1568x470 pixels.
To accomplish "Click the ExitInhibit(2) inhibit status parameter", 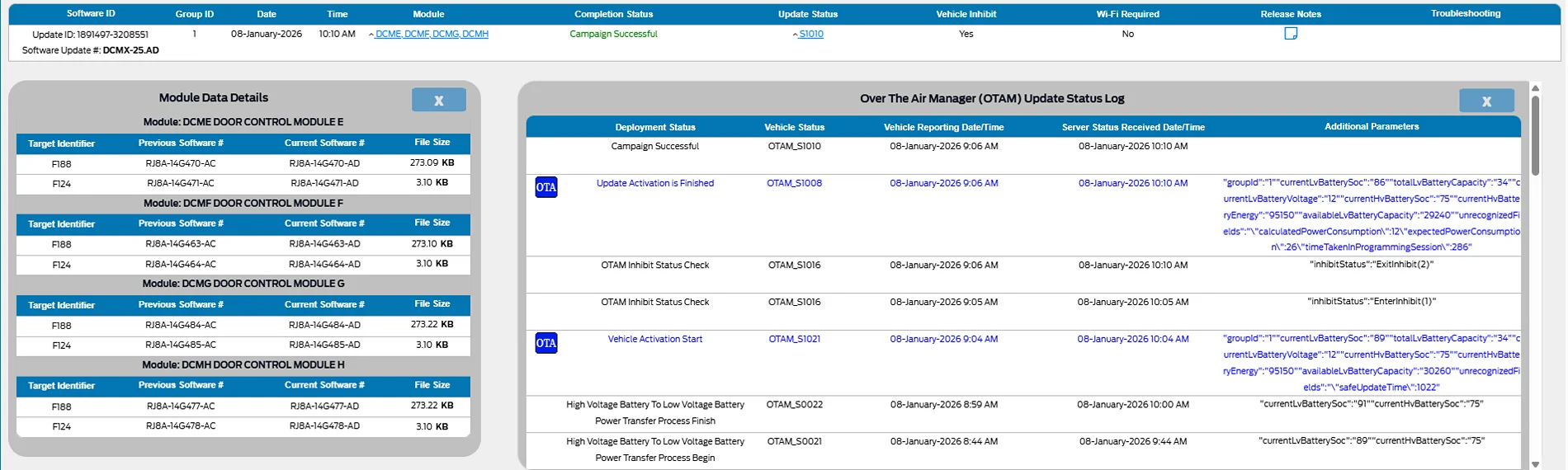I will 1372,265.
